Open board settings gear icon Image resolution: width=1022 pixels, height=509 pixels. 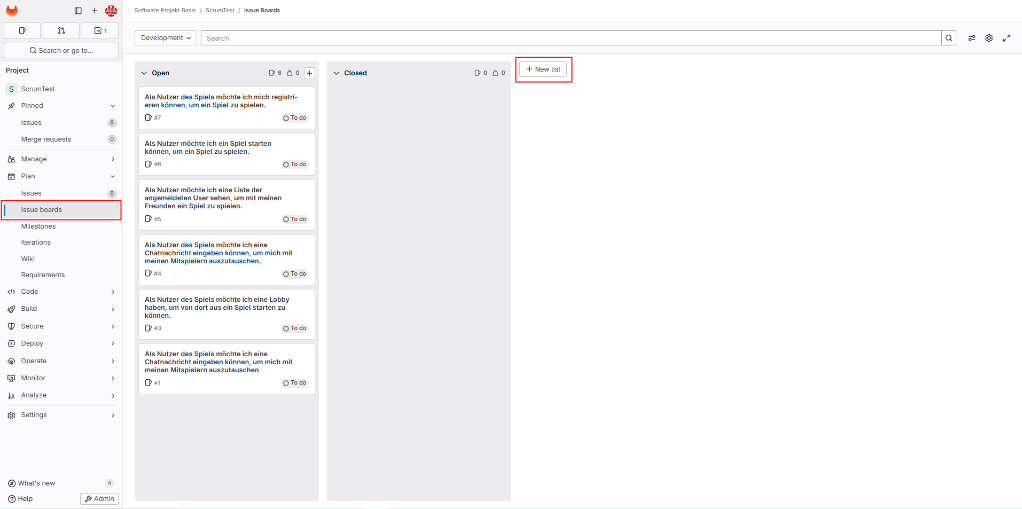(989, 38)
